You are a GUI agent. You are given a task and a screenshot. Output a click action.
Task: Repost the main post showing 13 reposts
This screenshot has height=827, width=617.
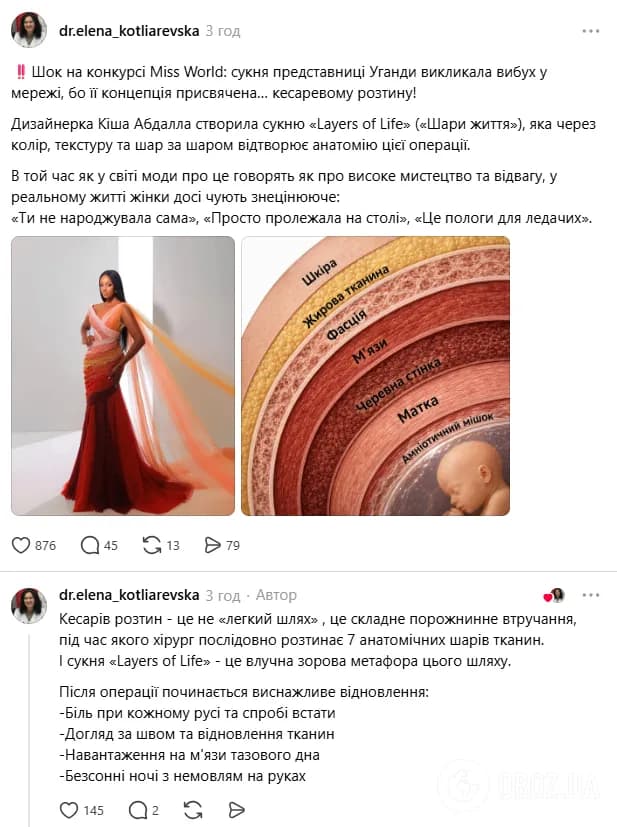pos(152,545)
